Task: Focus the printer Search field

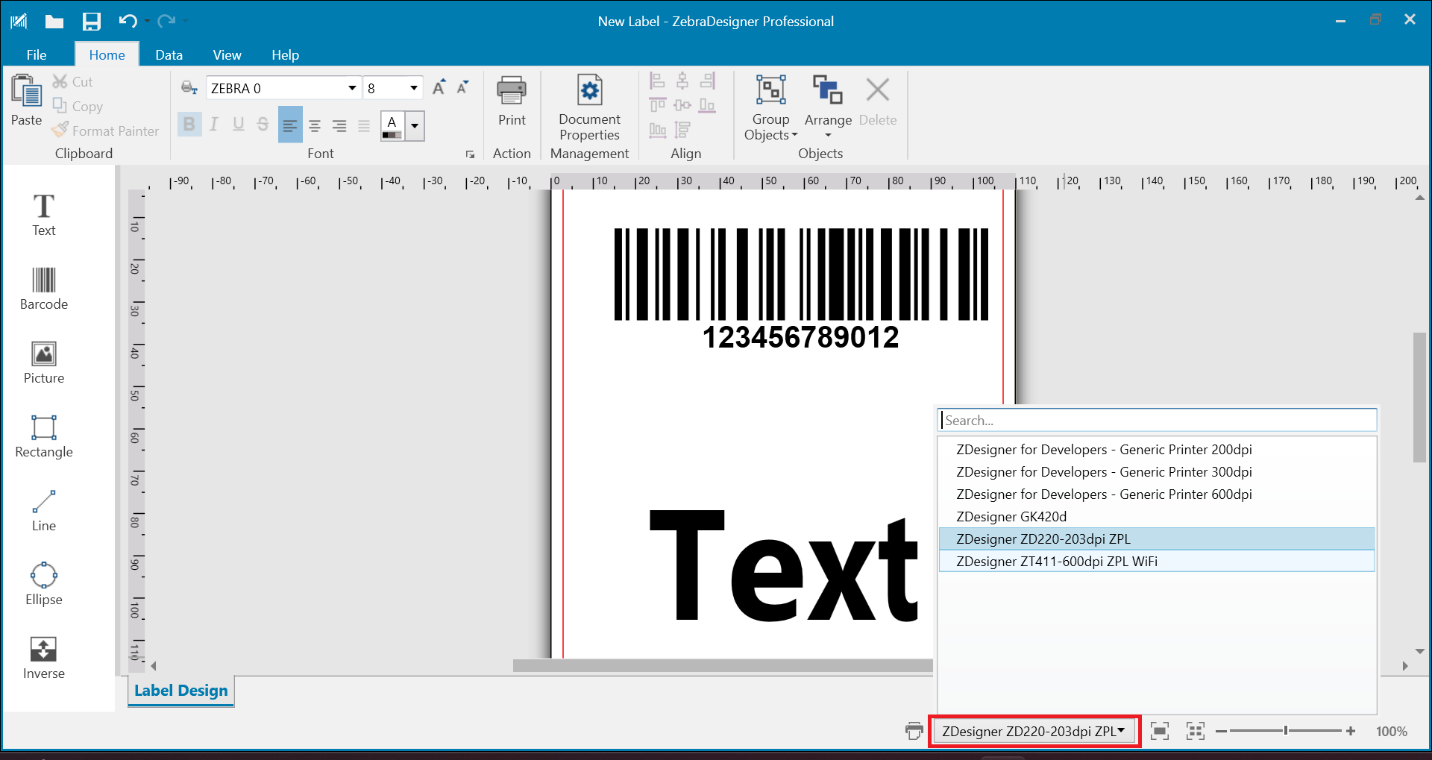Action: [x=1157, y=420]
